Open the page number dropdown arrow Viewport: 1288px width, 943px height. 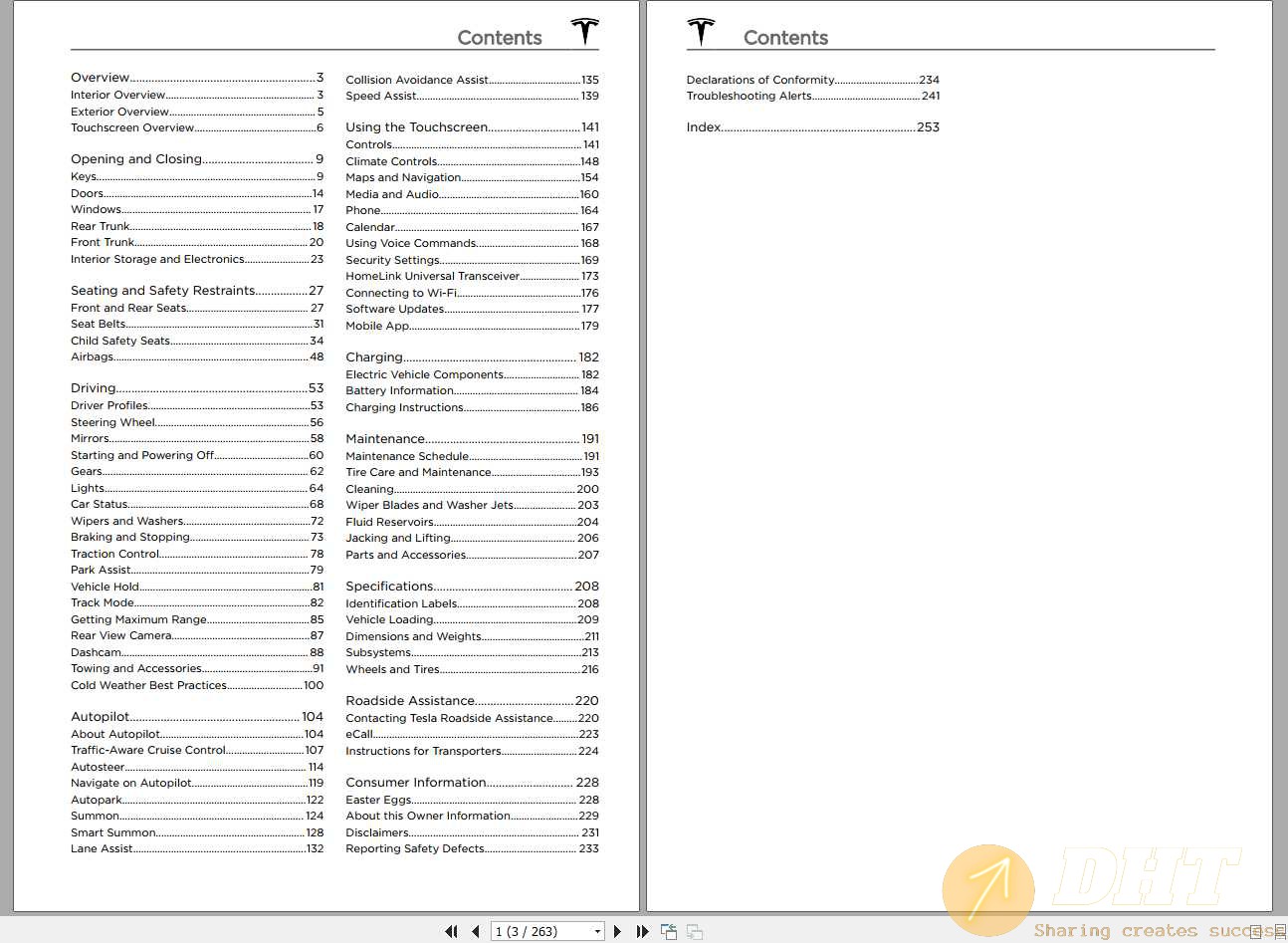[x=597, y=932]
